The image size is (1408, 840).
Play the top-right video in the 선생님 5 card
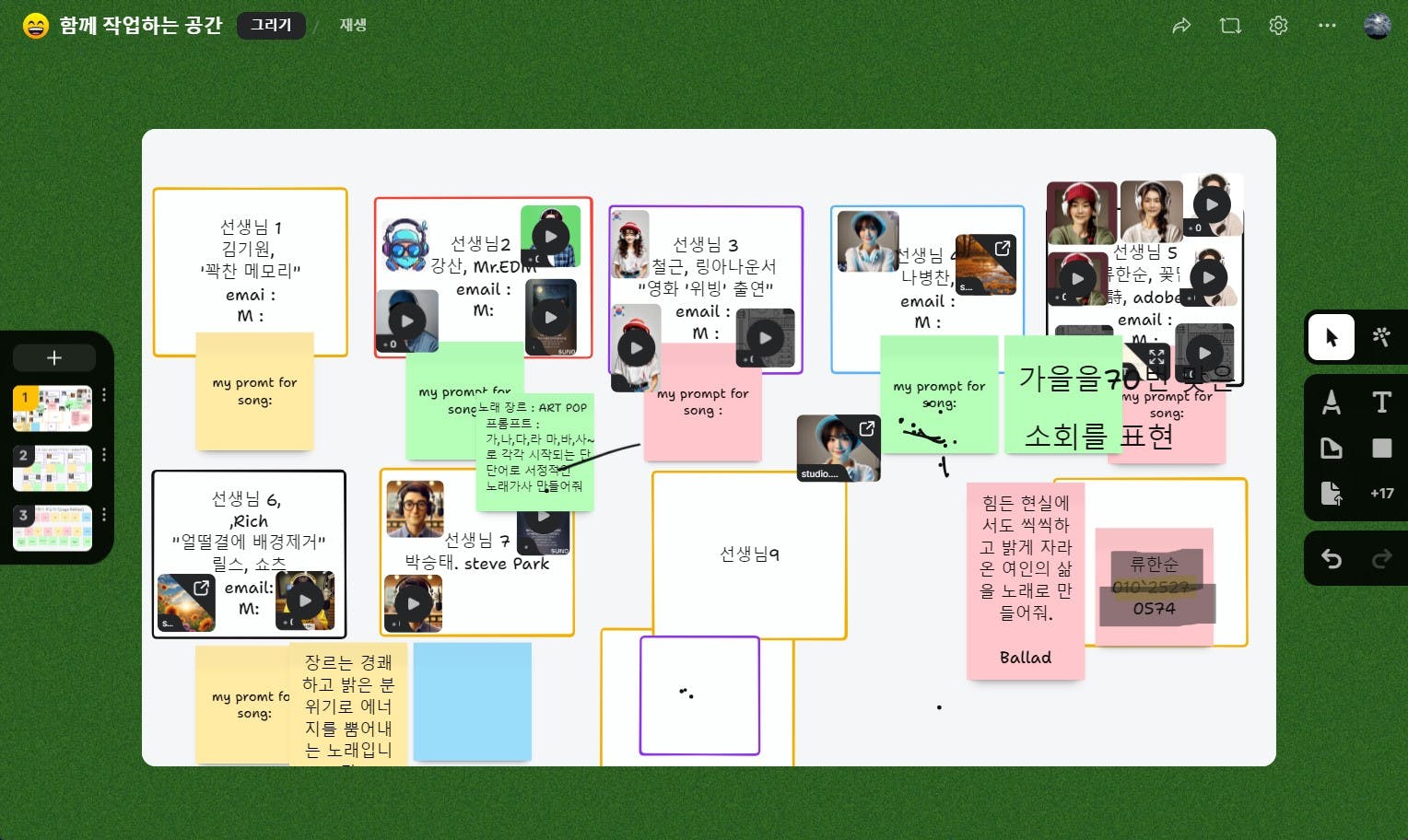coord(1212,204)
